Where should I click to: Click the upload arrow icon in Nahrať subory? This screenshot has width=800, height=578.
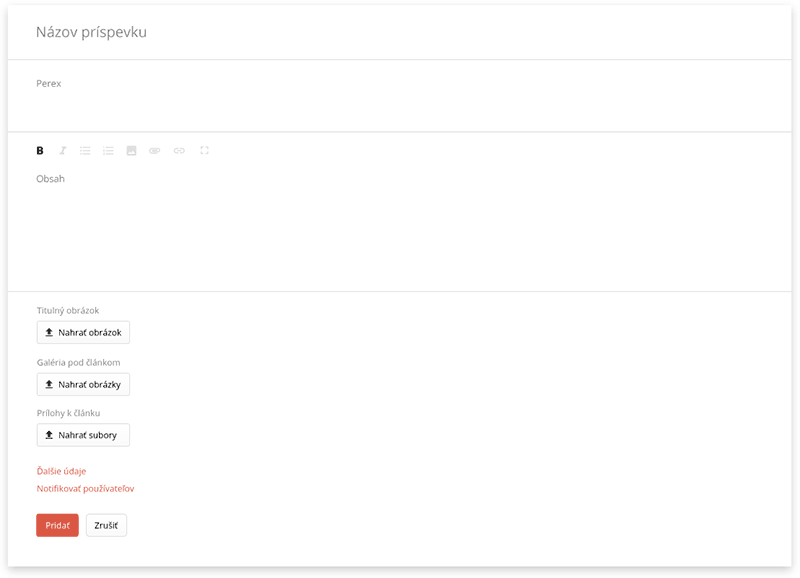coord(49,435)
